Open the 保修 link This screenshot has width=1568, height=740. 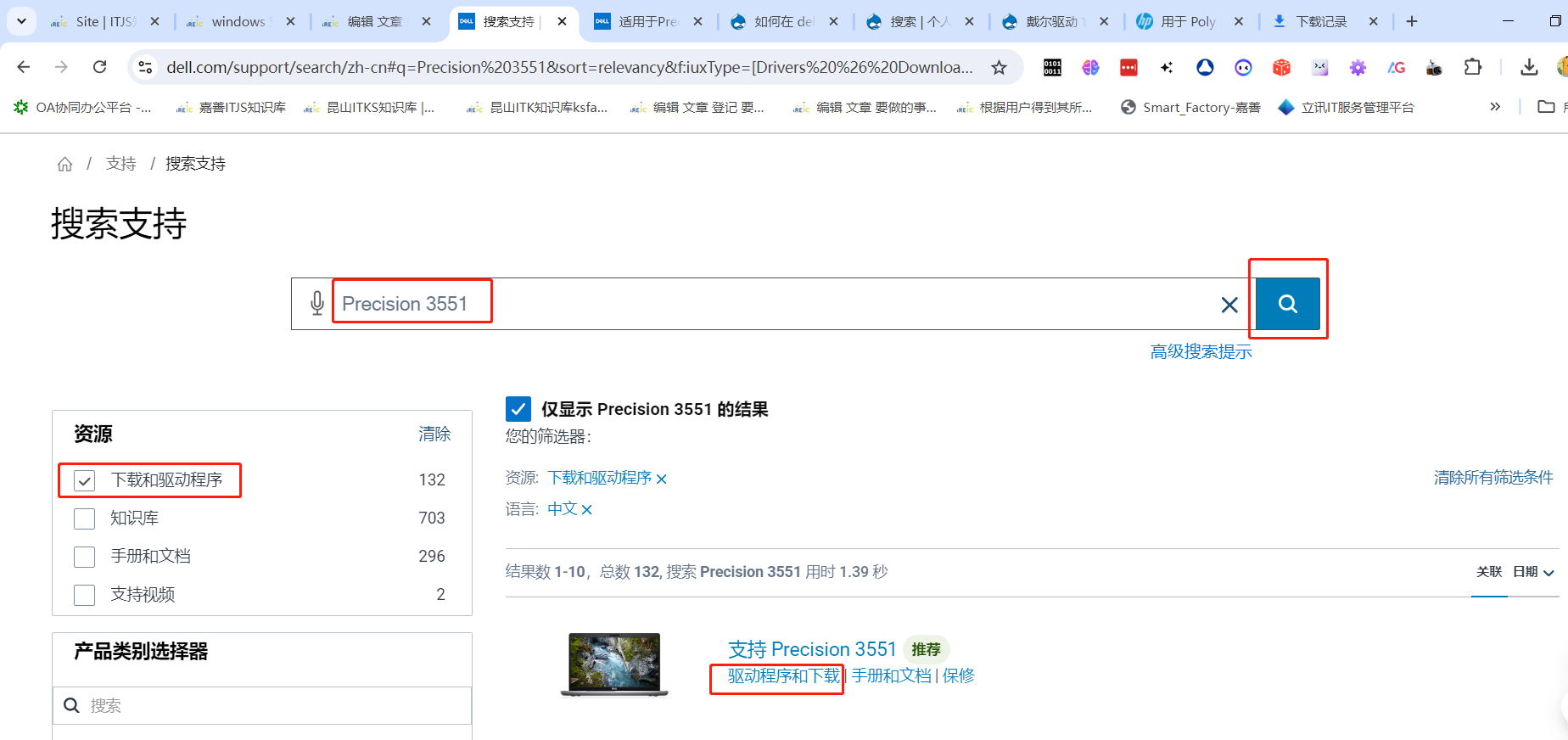pos(958,676)
